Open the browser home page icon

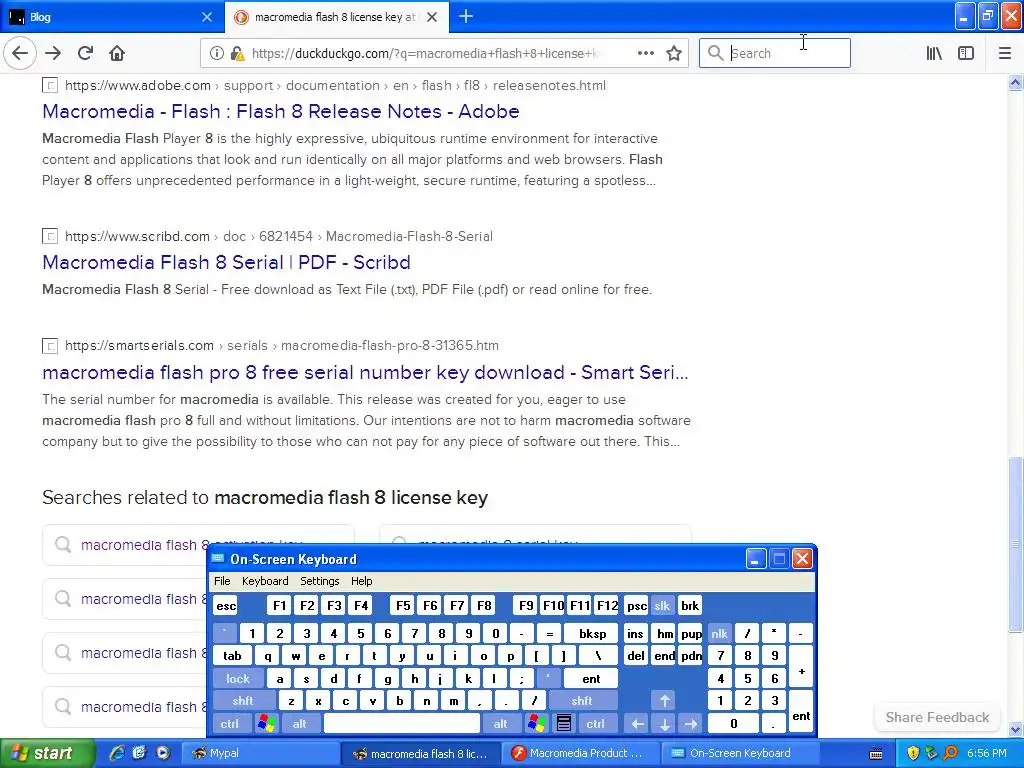tap(117, 53)
